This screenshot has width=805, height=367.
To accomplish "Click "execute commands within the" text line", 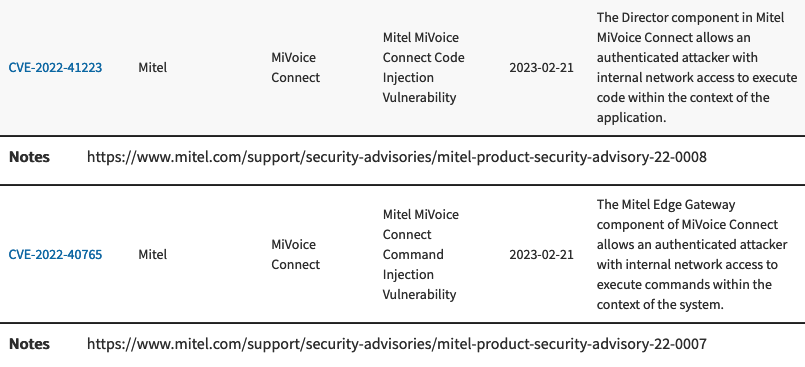I will (684, 284).
